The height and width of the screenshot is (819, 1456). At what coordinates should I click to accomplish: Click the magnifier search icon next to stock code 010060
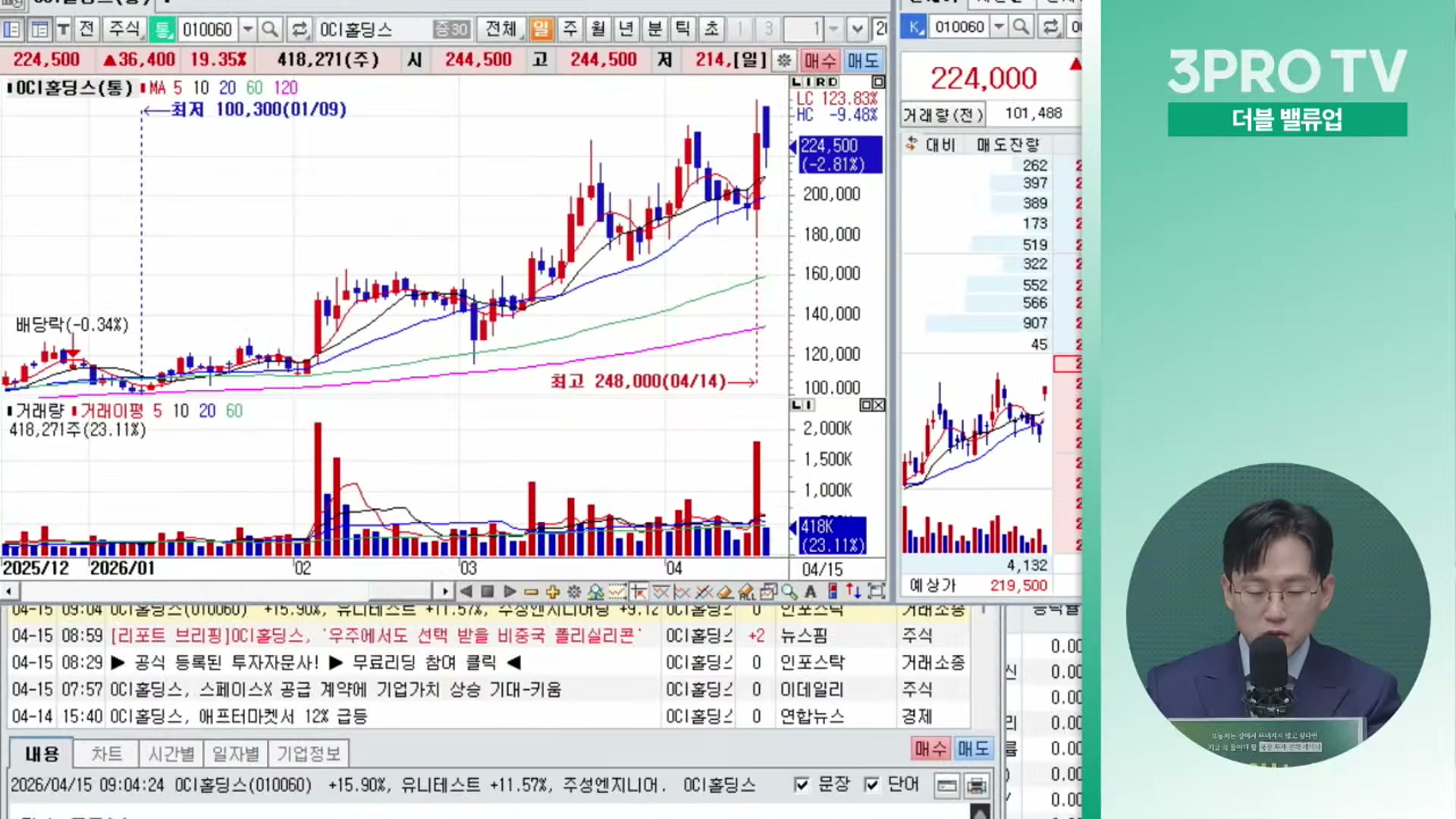click(269, 30)
